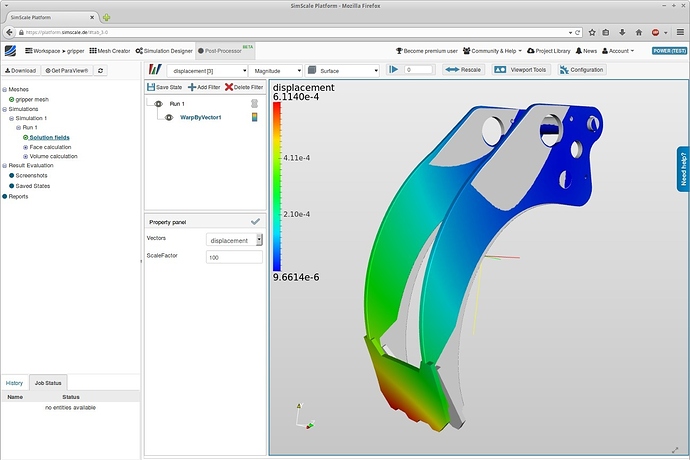Collapse the Simulations tree node
This screenshot has width=690, height=460.
(x=4, y=109)
